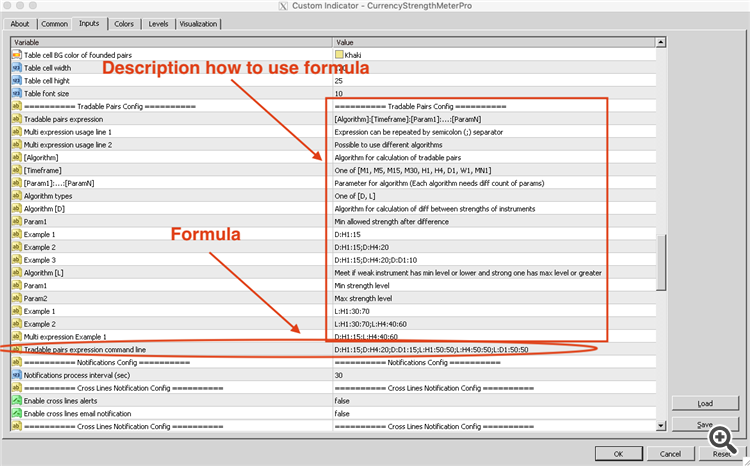
Task: Click the Reset button
Action: (722, 454)
